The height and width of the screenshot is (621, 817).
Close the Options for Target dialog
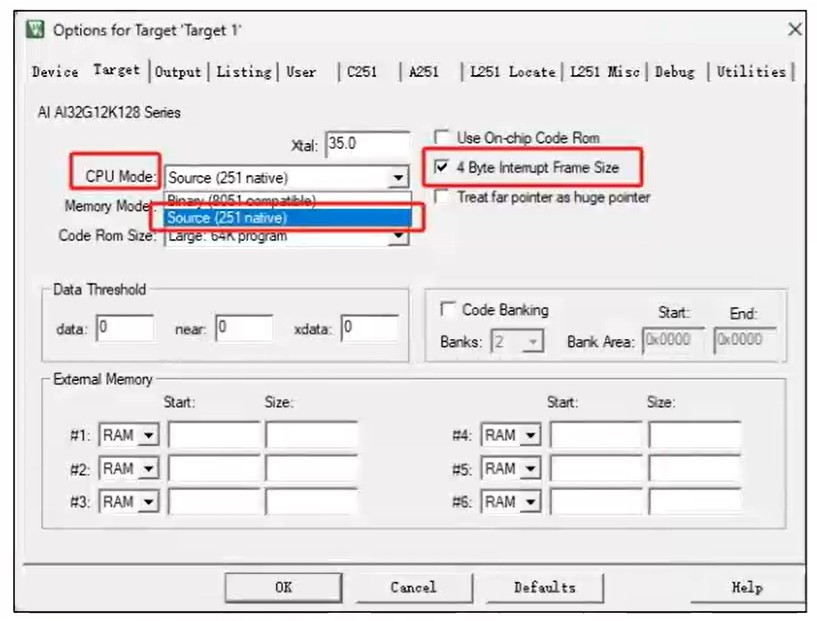click(x=794, y=30)
